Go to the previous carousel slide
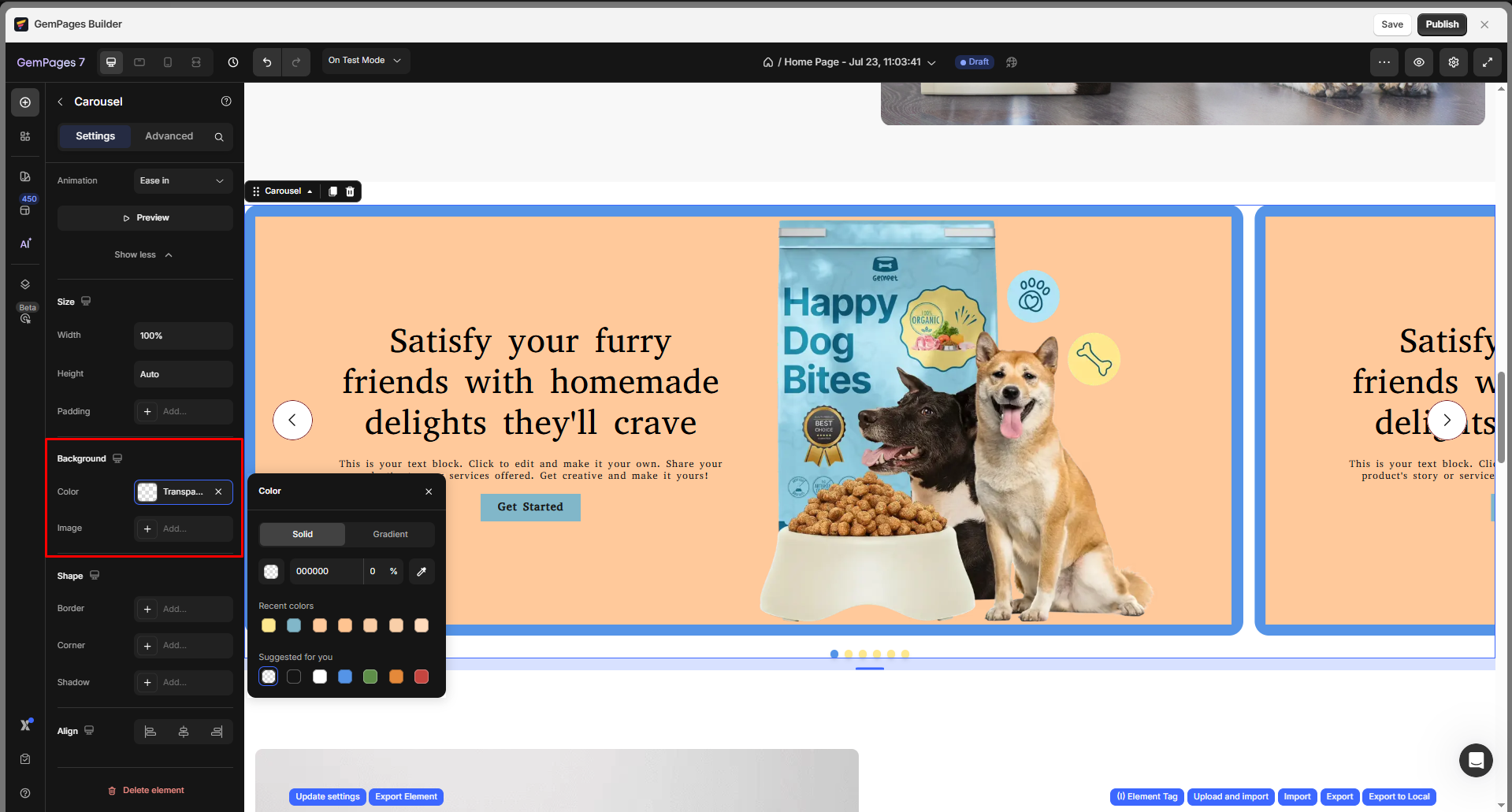Image resolution: width=1512 pixels, height=812 pixels. [292, 421]
